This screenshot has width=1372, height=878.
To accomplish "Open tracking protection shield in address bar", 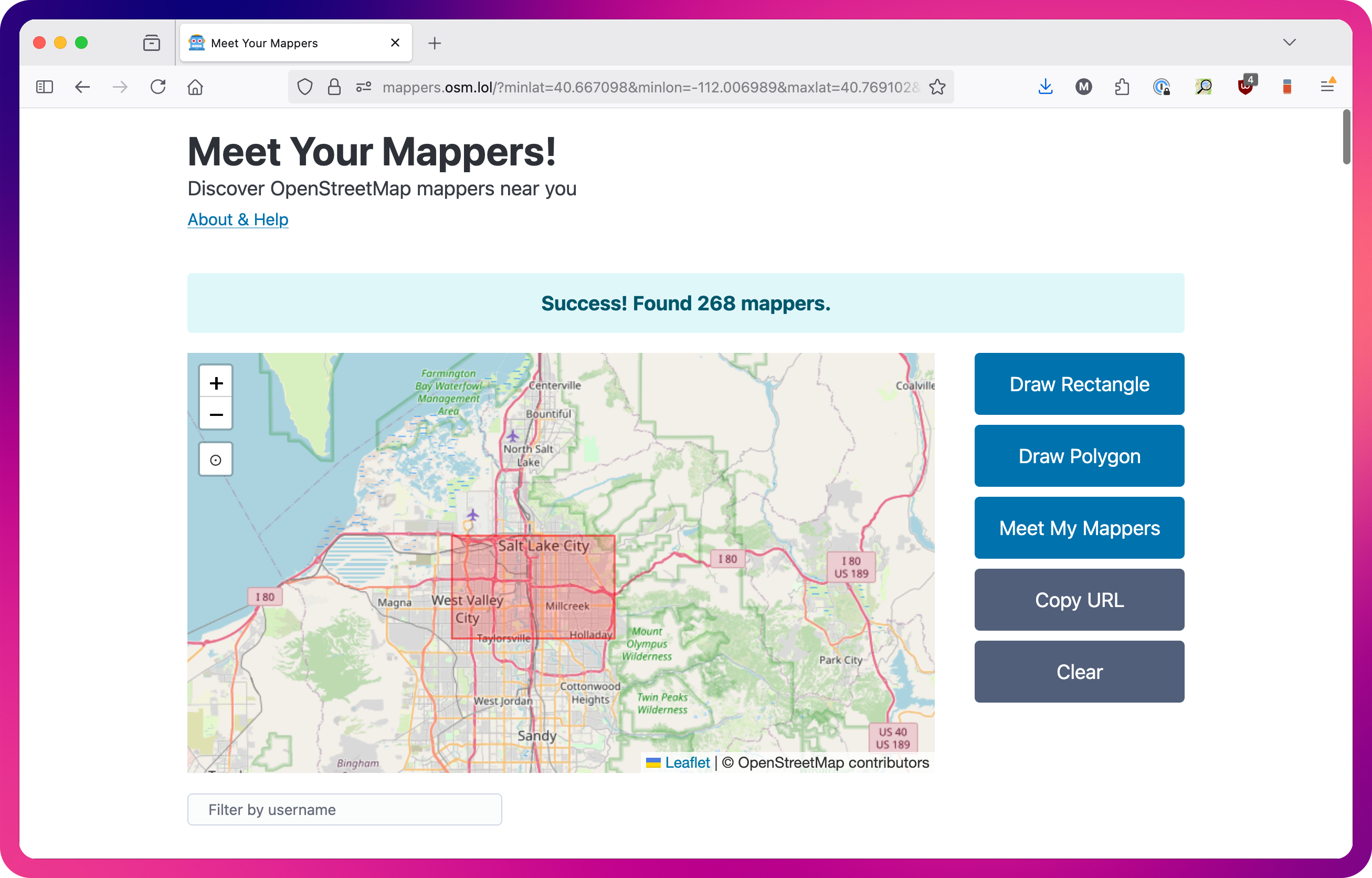I will [305, 87].
